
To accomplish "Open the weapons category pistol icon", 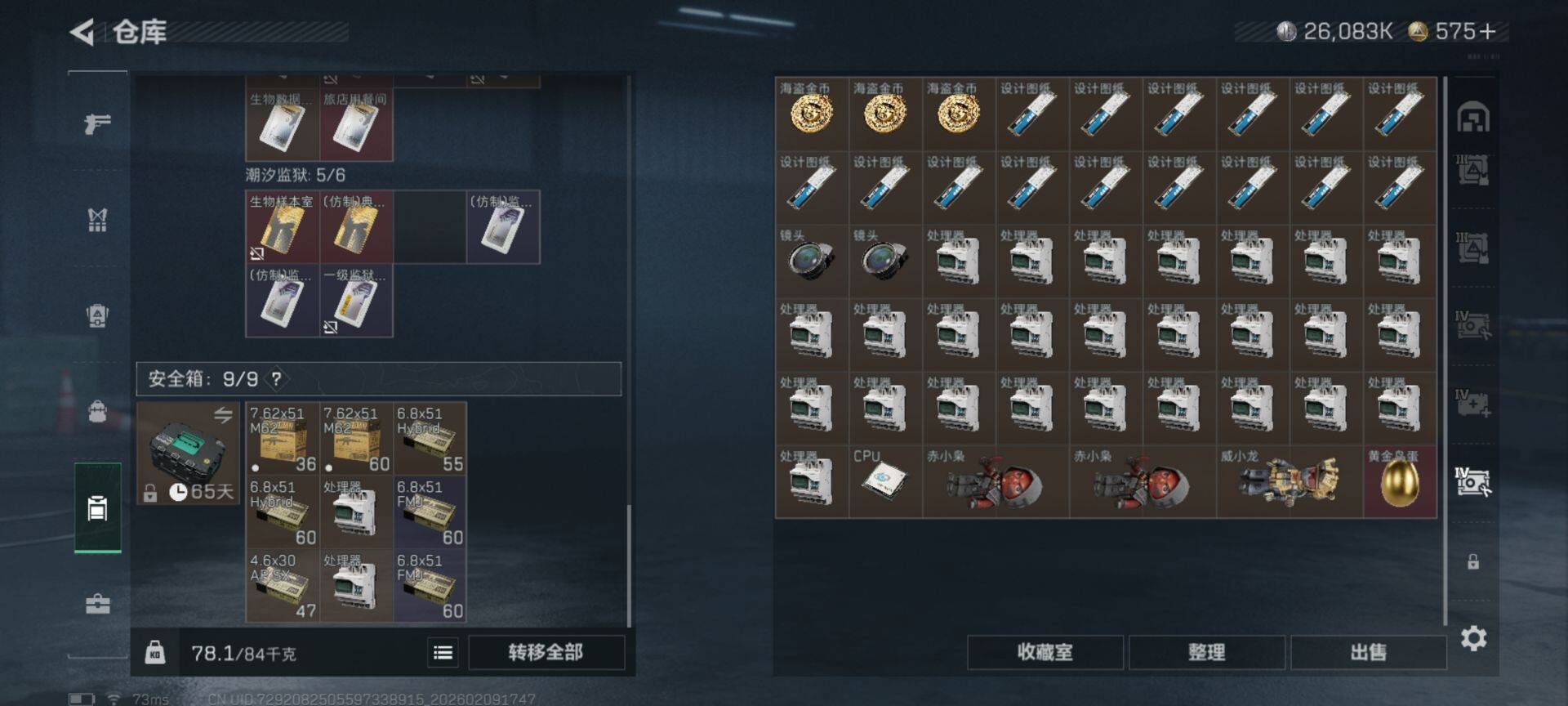I will pyautogui.click(x=97, y=124).
